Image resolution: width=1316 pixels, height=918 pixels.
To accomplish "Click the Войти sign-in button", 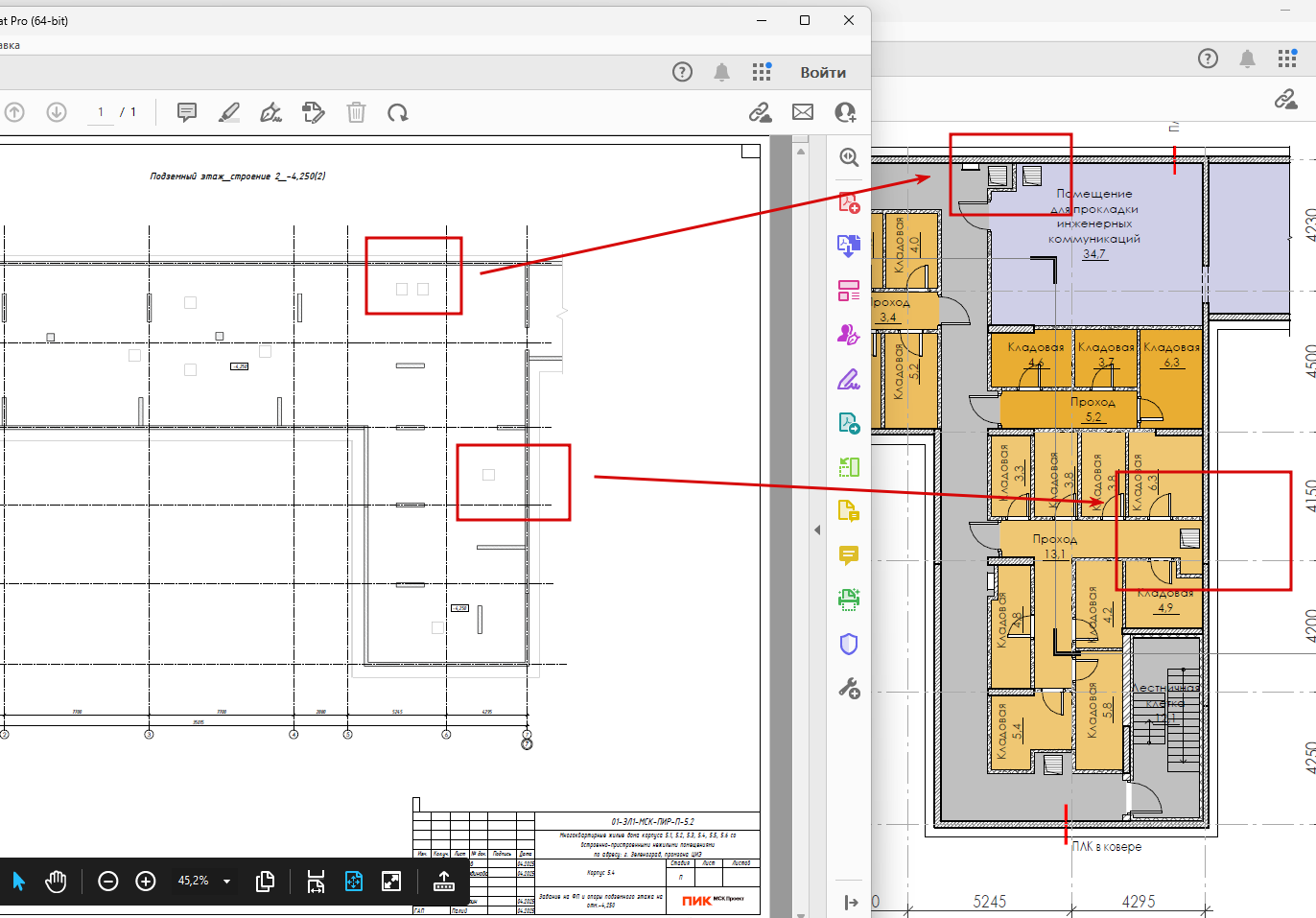I will pyautogui.click(x=823, y=73).
